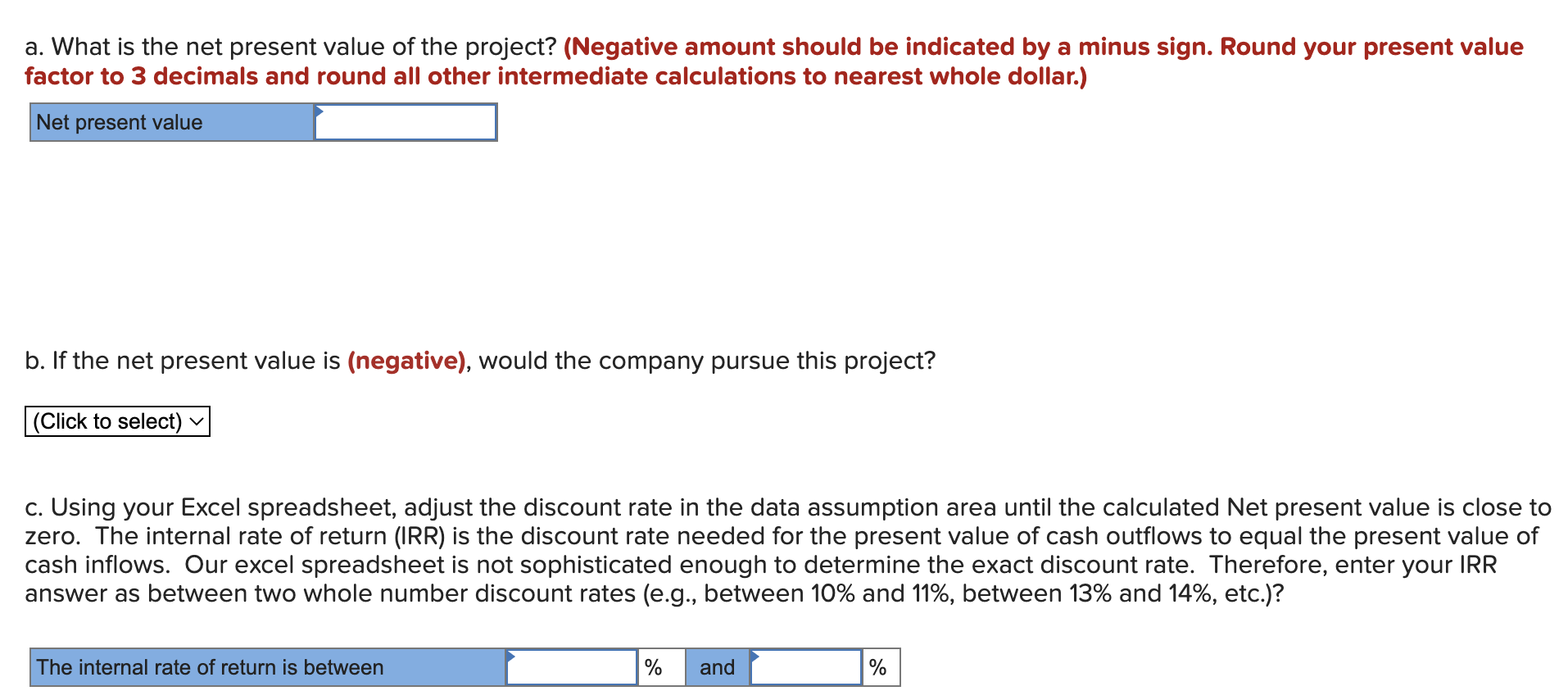This screenshot has width=1568, height=700.
Task: Click the word 'and' between IRR fields
Action: pyautogui.click(x=716, y=667)
